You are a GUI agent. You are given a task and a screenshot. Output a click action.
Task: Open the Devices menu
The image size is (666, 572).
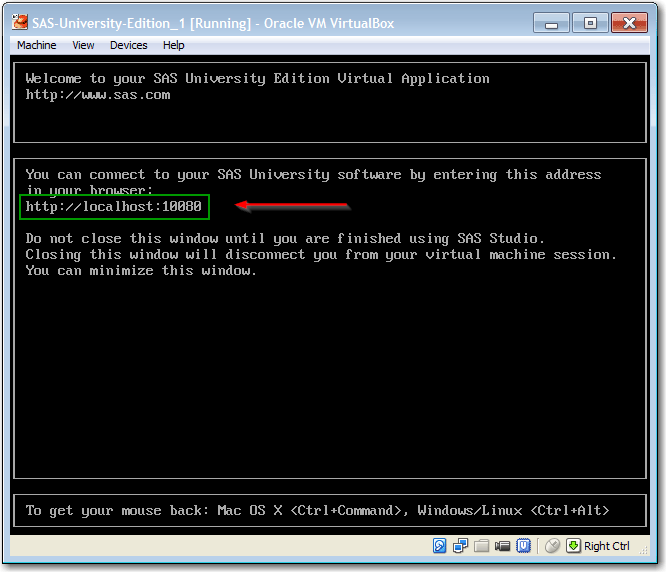[129, 45]
